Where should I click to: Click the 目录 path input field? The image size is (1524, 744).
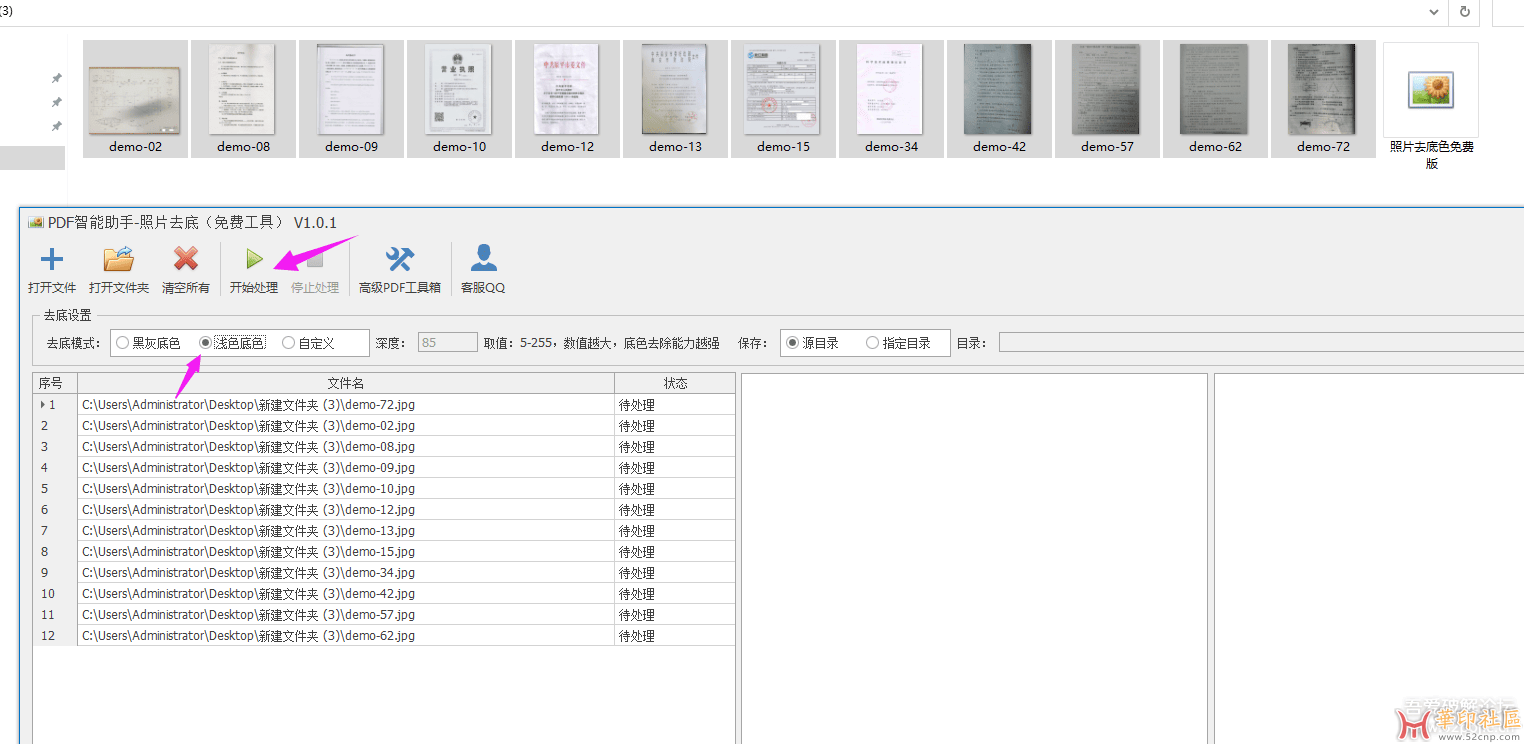[x=1260, y=343]
